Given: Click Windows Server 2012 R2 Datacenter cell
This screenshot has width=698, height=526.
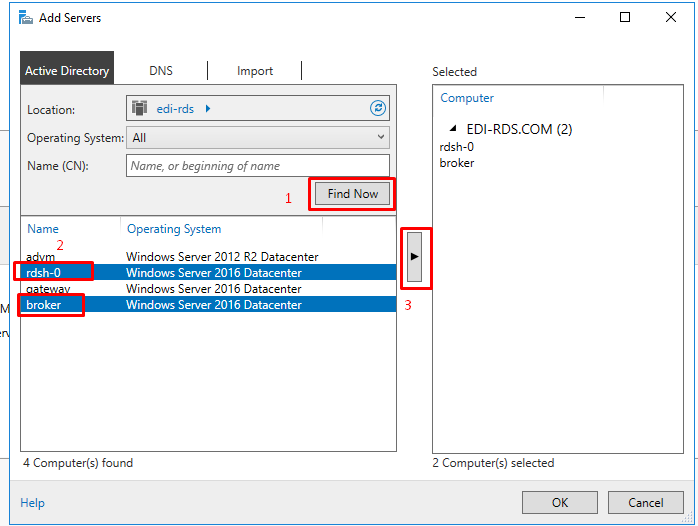Looking at the screenshot, I should (222, 257).
